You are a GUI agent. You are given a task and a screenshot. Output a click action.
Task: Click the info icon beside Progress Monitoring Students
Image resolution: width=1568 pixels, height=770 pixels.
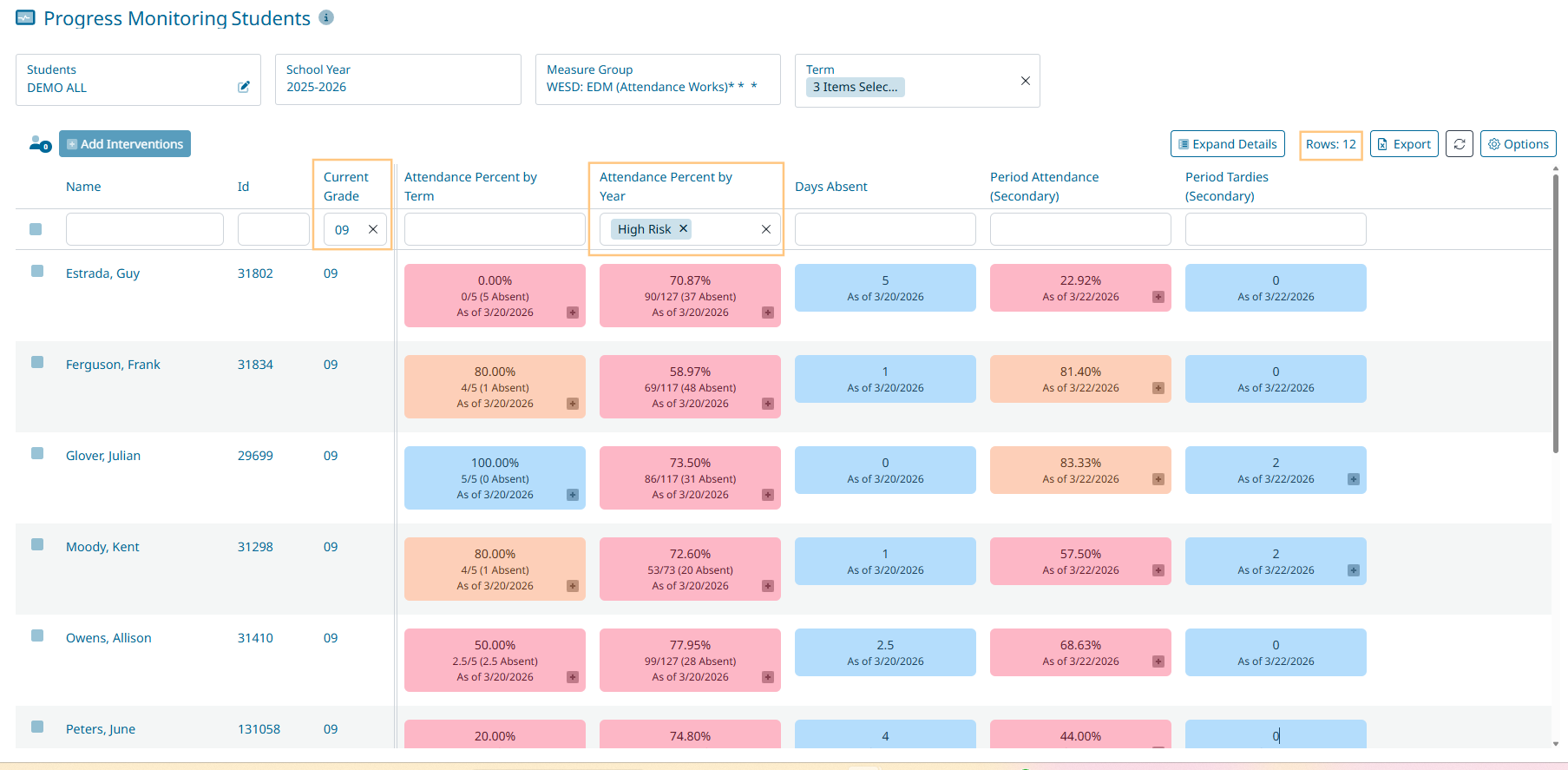pyautogui.click(x=326, y=17)
